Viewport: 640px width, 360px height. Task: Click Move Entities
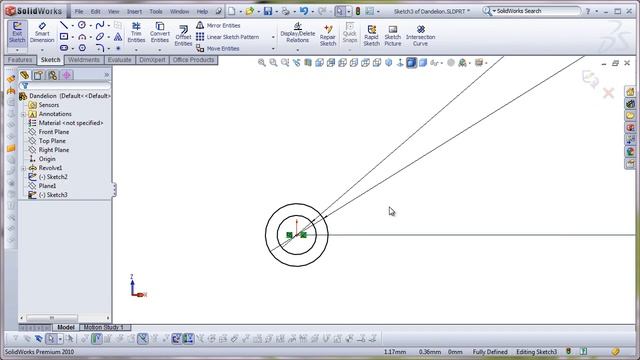coord(218,48)
